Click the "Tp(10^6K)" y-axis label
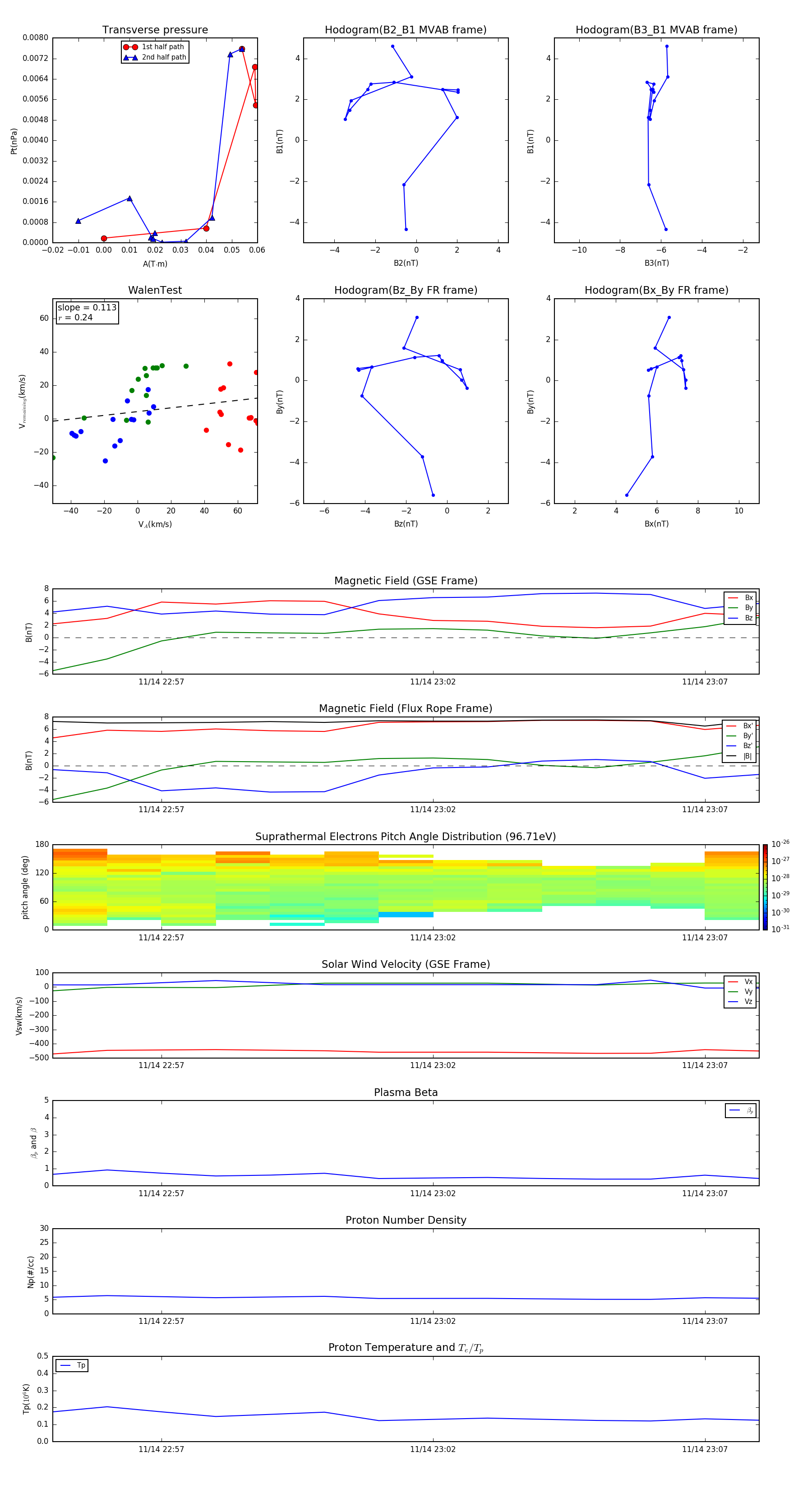 pyautogui.click(x=26, y=1399)
